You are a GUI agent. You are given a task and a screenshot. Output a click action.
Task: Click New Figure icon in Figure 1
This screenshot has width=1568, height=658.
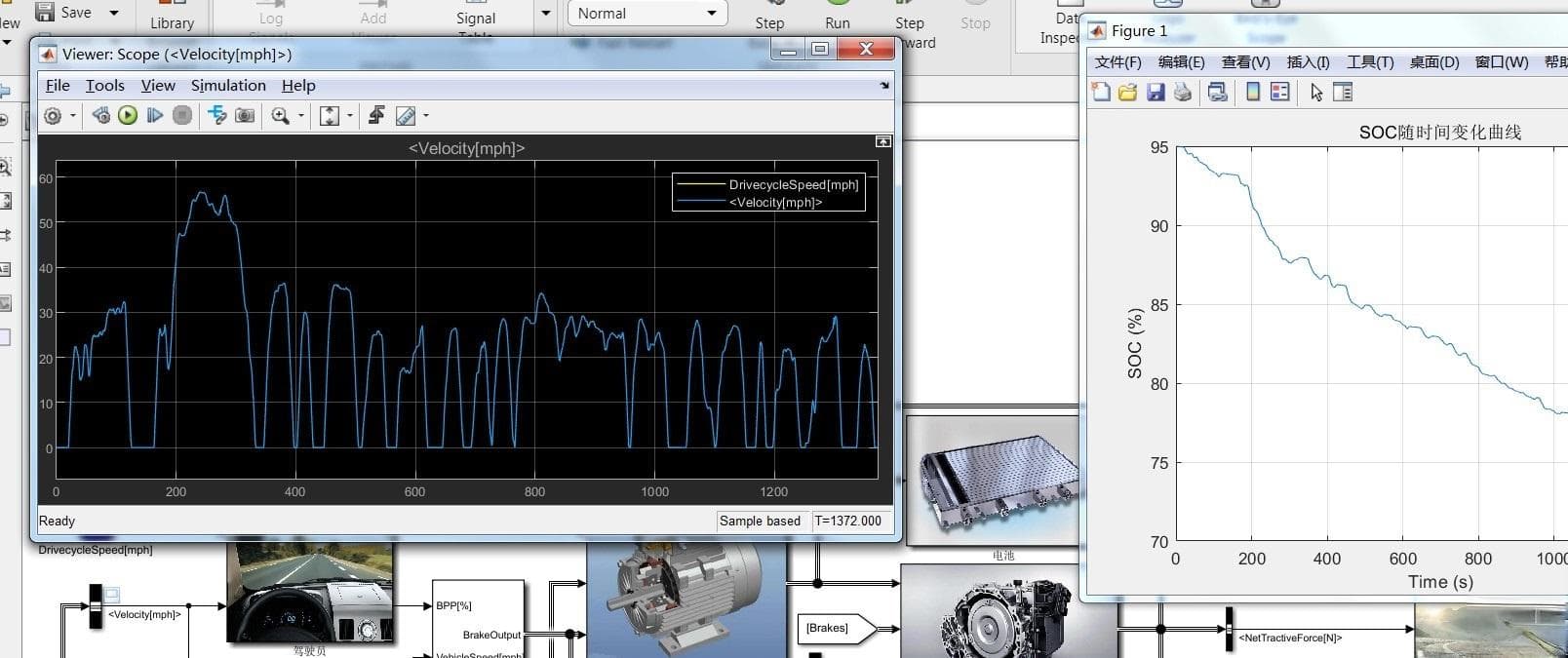(x=1101, y=92)
